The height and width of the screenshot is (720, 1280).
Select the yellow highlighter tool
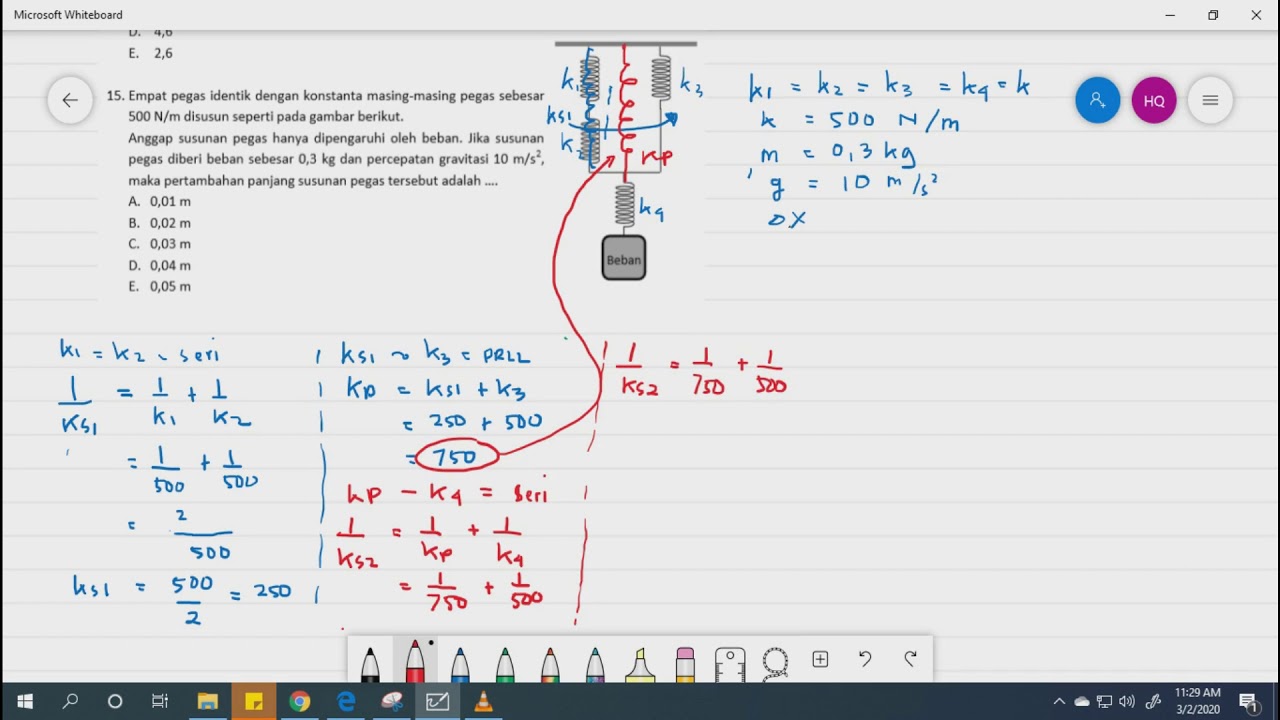(x=640, y=664)
